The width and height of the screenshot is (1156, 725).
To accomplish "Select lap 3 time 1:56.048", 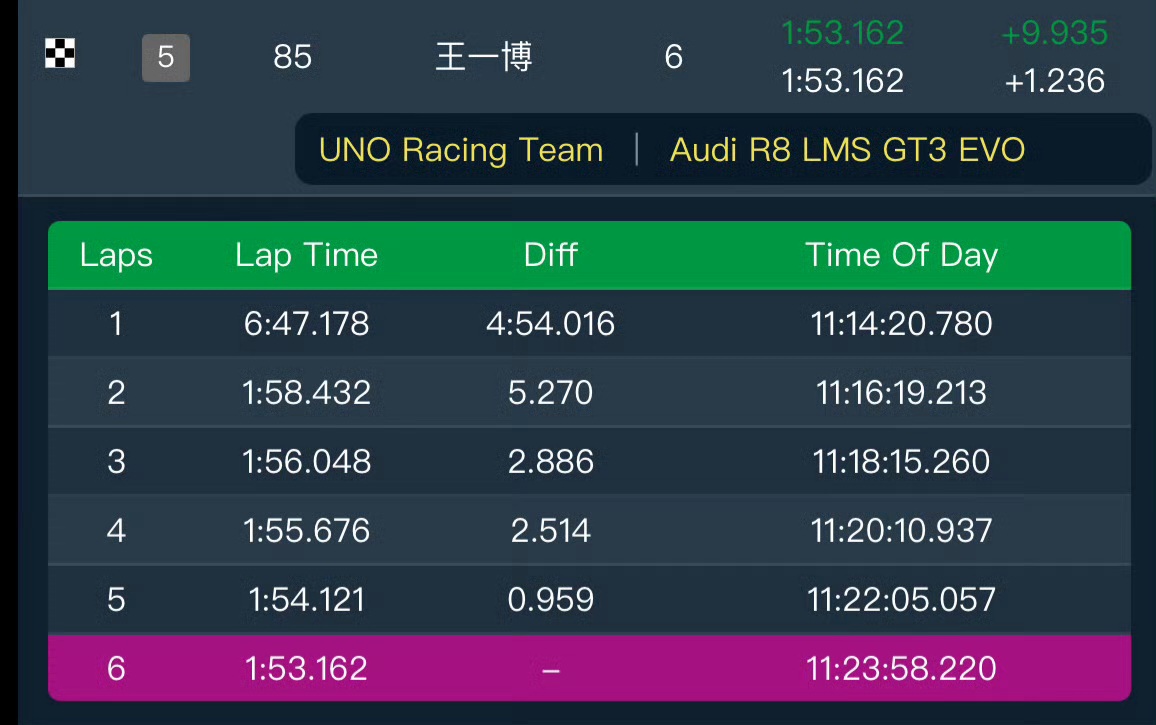I will click(x=306, y=462).
